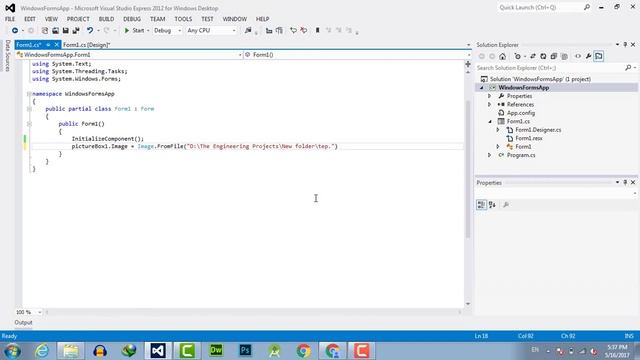
Task: Open the EDIT menu
Action: 30,19
